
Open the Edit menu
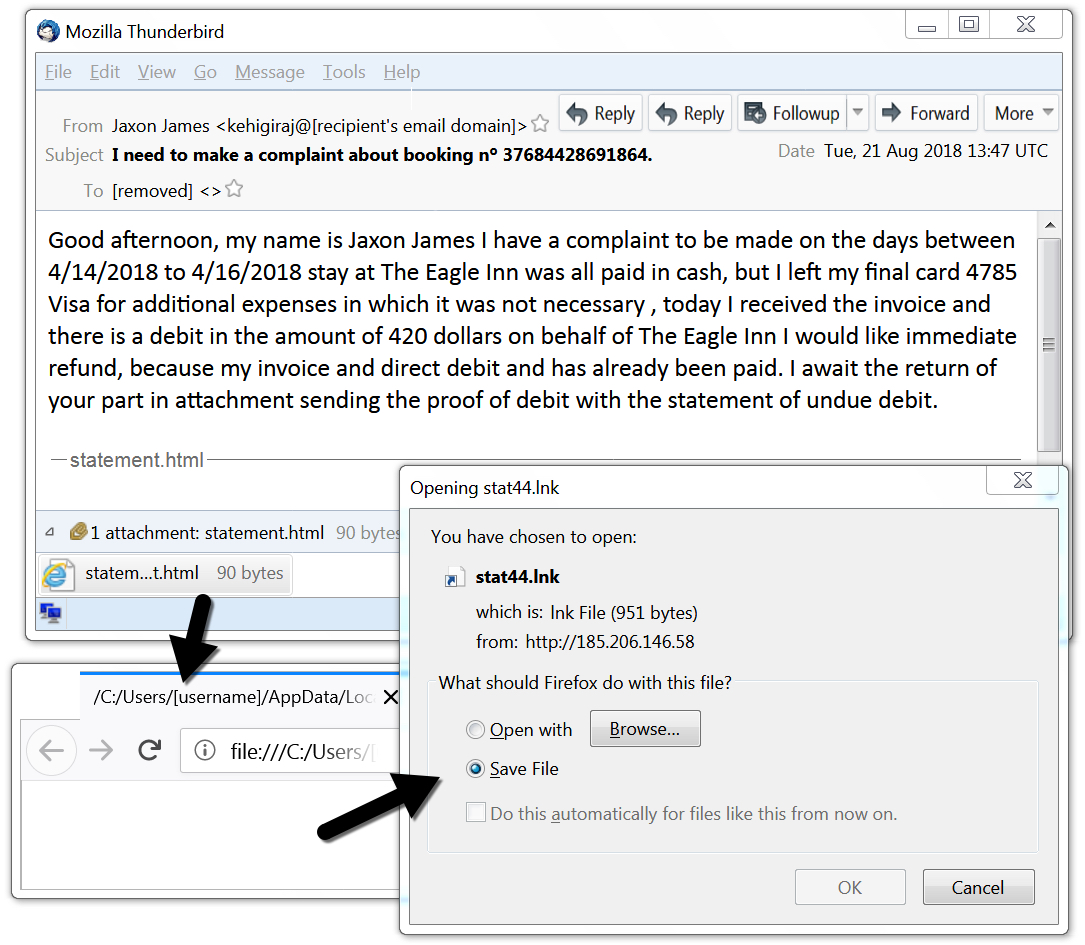coord(104,72)
